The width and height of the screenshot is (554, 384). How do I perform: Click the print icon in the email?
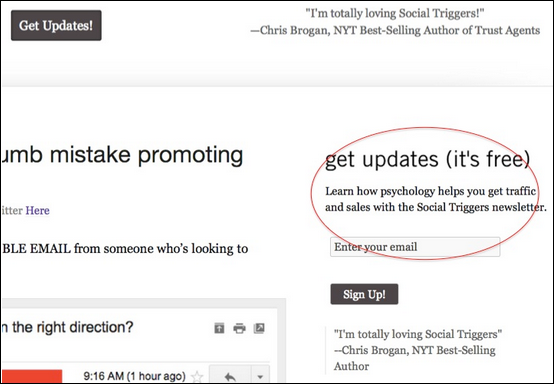pos(239,328)
